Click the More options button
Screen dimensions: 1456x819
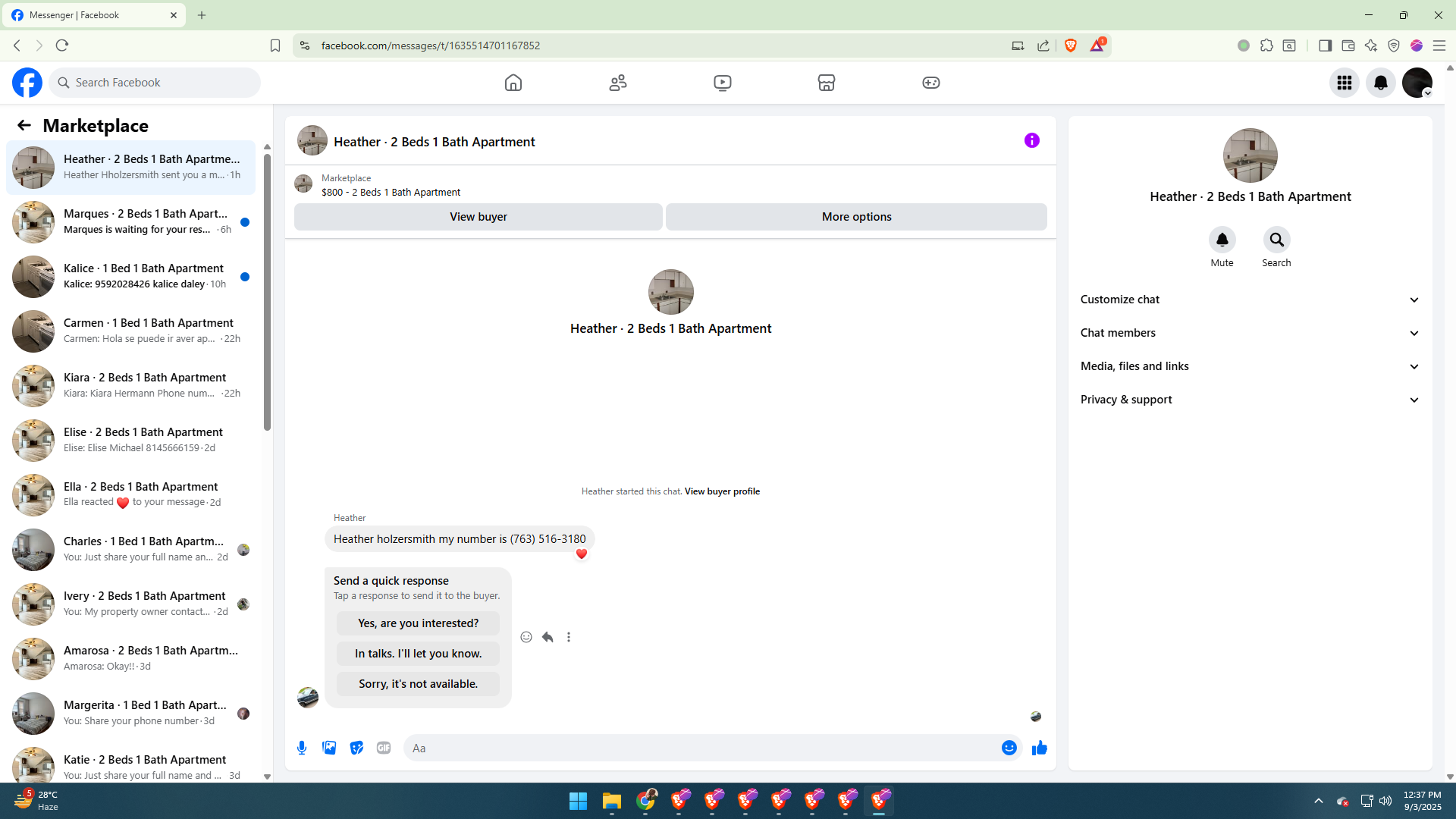pos(857,217)
